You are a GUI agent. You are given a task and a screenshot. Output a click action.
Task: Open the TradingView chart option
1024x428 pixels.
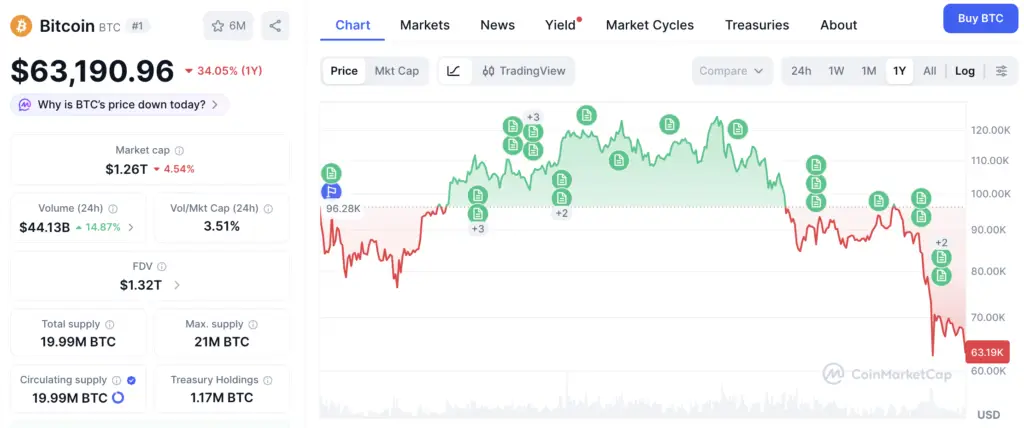pyautogui.click(x=524, y=71)
